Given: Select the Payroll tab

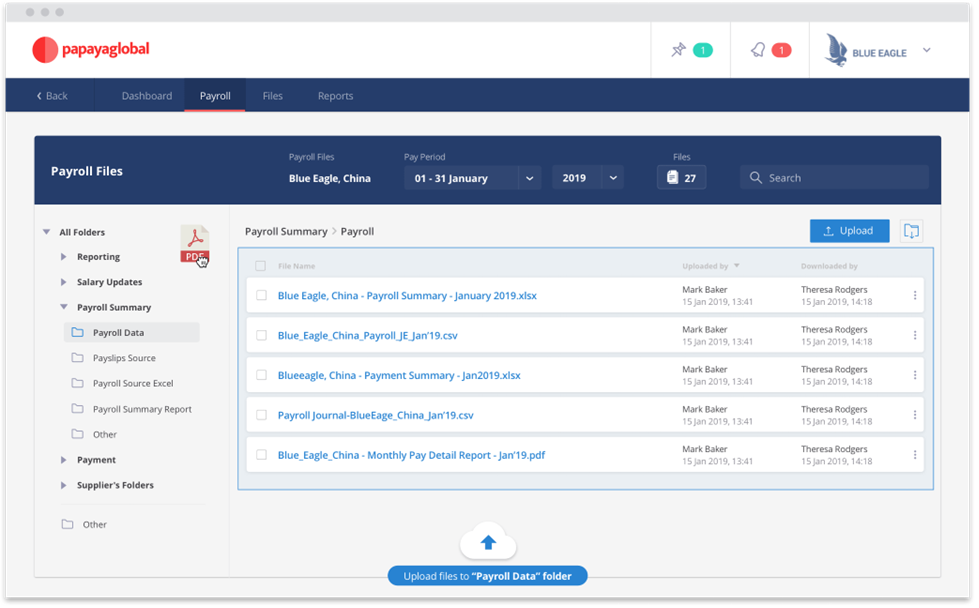Looking at the screenshot, I should (215, 96).
